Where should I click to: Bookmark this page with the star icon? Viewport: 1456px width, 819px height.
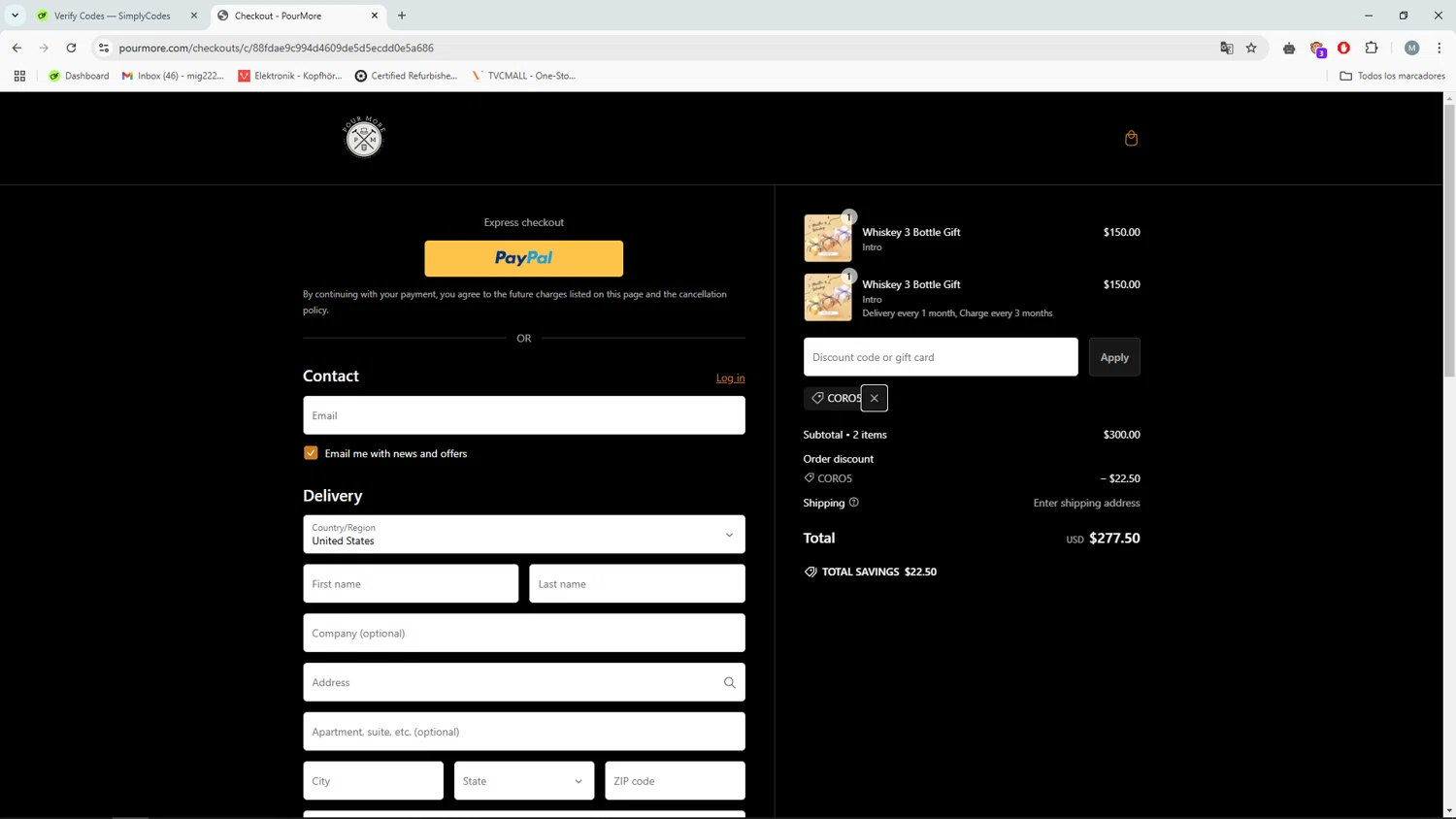coord(1251,48)
